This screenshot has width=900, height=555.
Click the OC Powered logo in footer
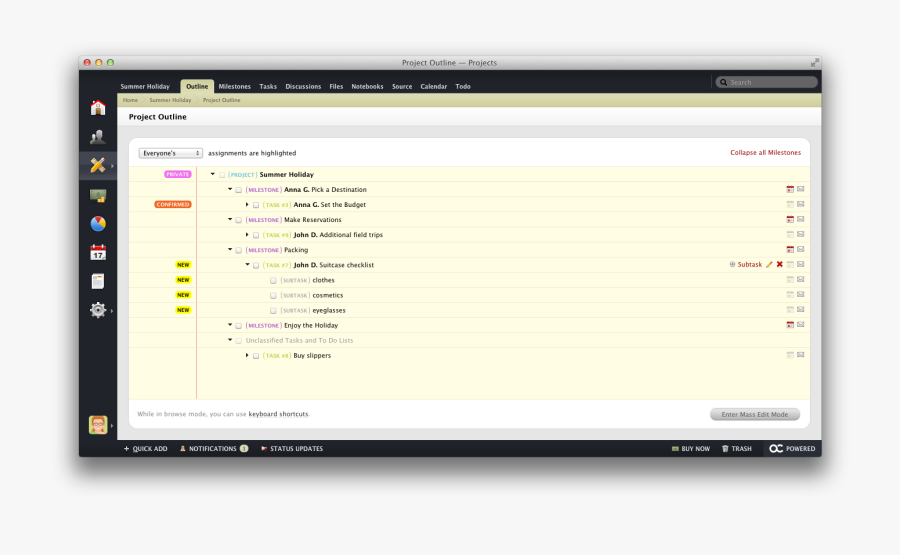(792, 449)
